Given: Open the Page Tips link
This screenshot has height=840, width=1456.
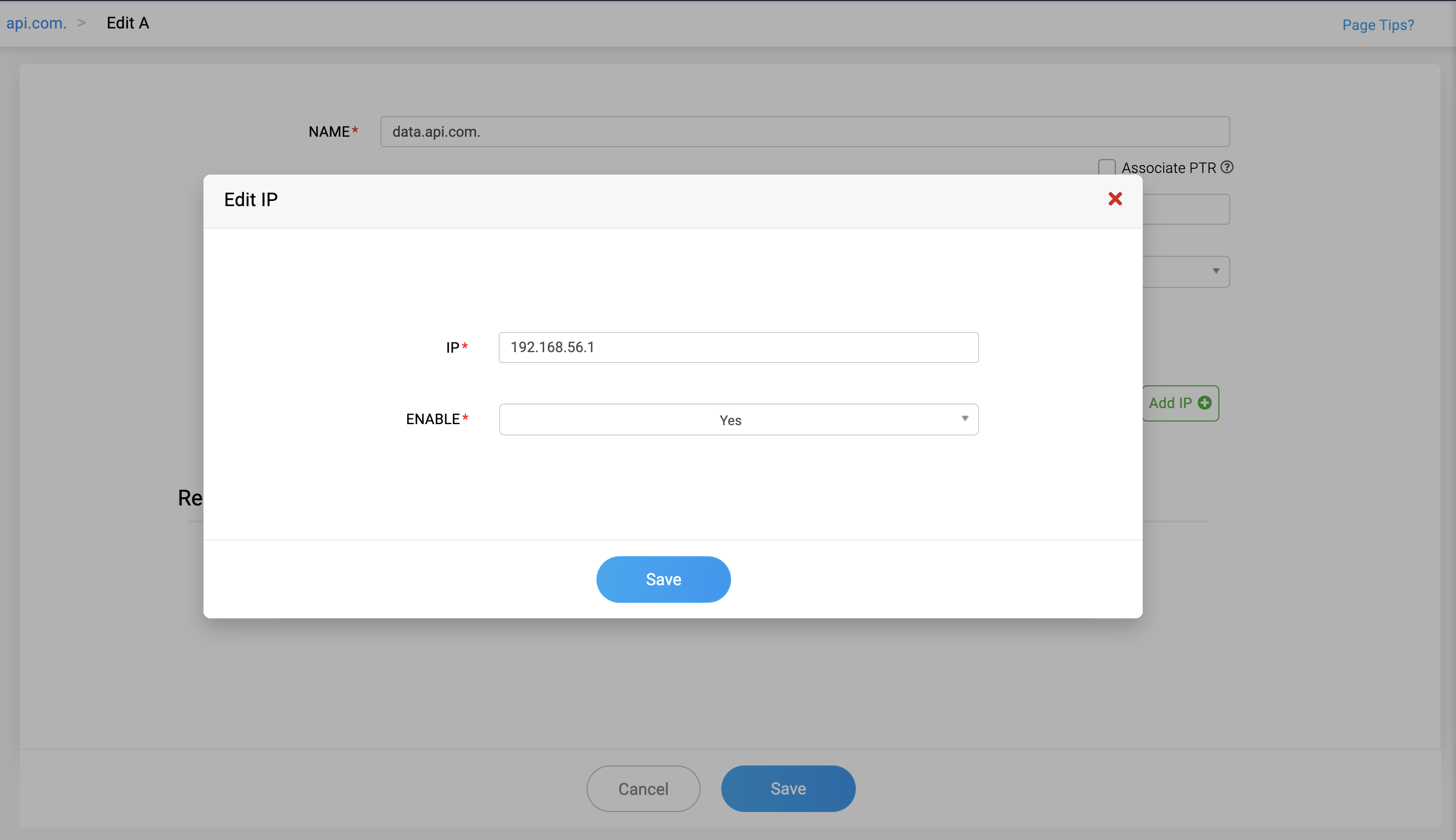Looking at the screenshot, I should click(1378, 25).
